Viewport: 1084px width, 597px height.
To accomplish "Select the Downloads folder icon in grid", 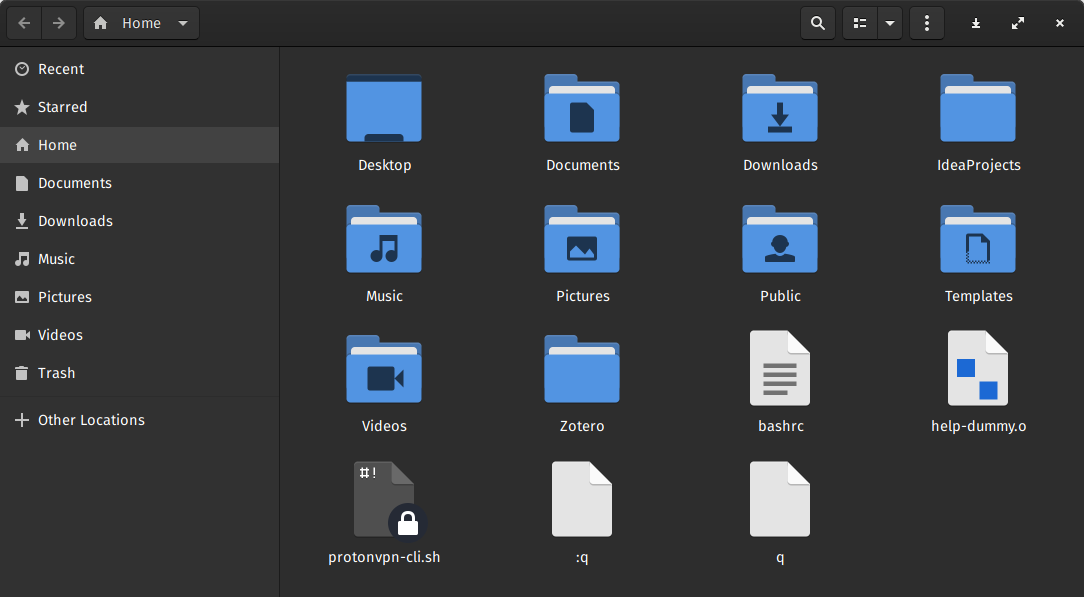I will [780, 109].
